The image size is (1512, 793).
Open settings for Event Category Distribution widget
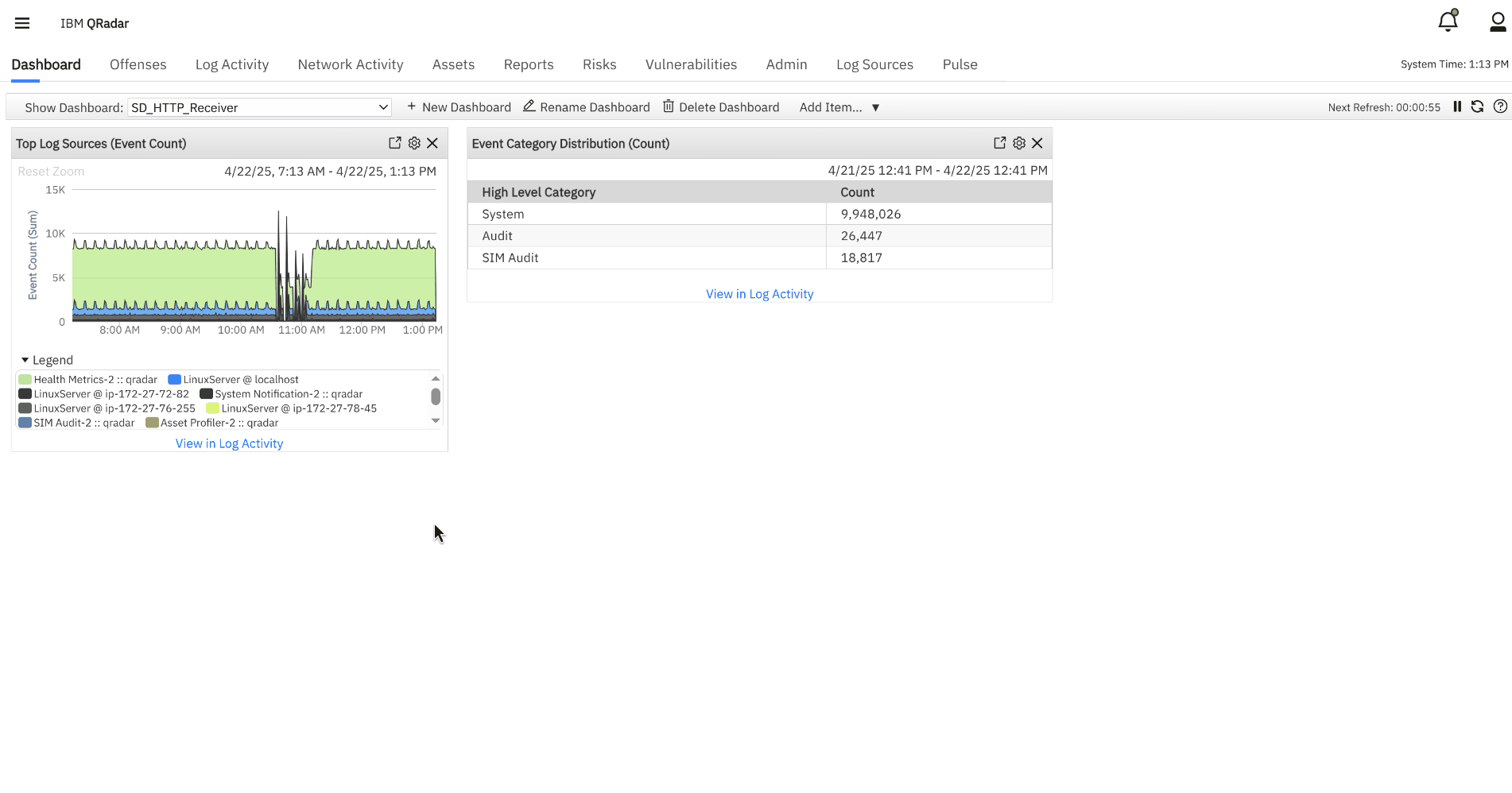pos(1019,143)
